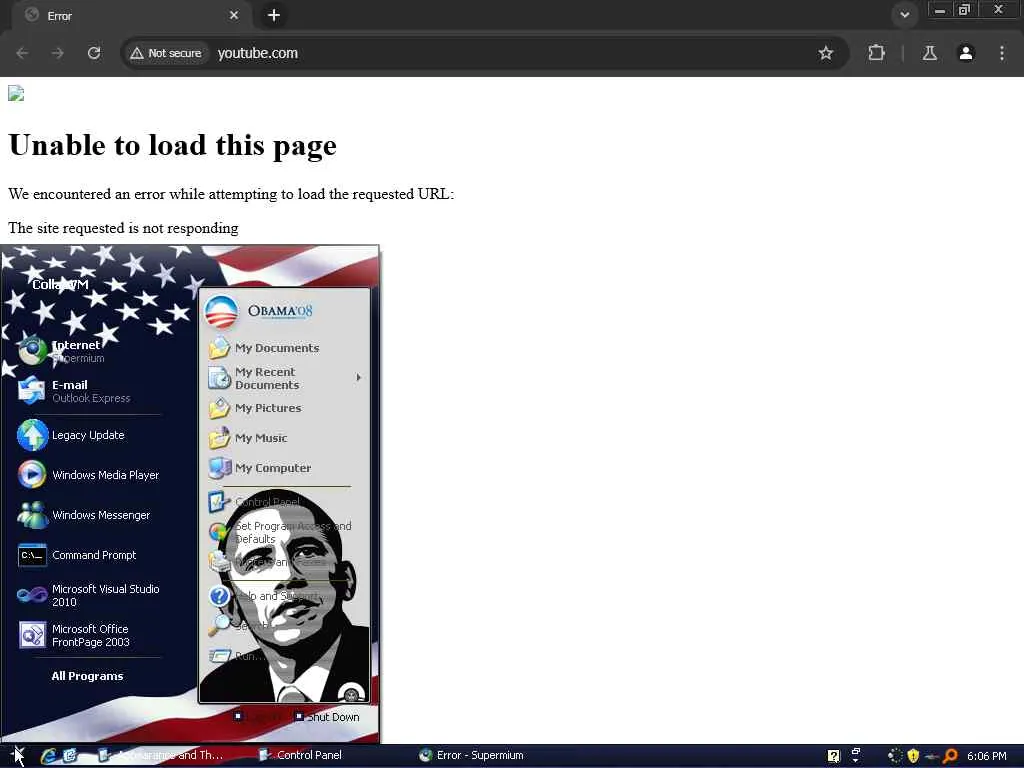The image size is (1024, 768).
Task: Open the Extensions puzzle icon
Action: [x=876, y=53]
